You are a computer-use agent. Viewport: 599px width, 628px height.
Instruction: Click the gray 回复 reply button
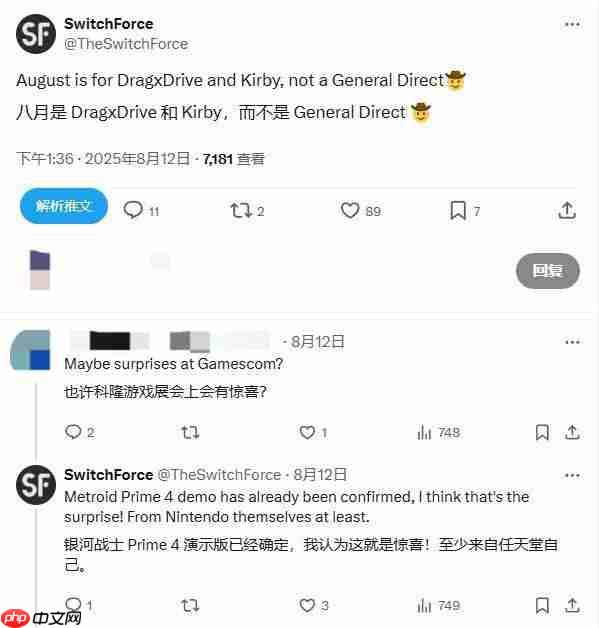click(x=547, y=271)
